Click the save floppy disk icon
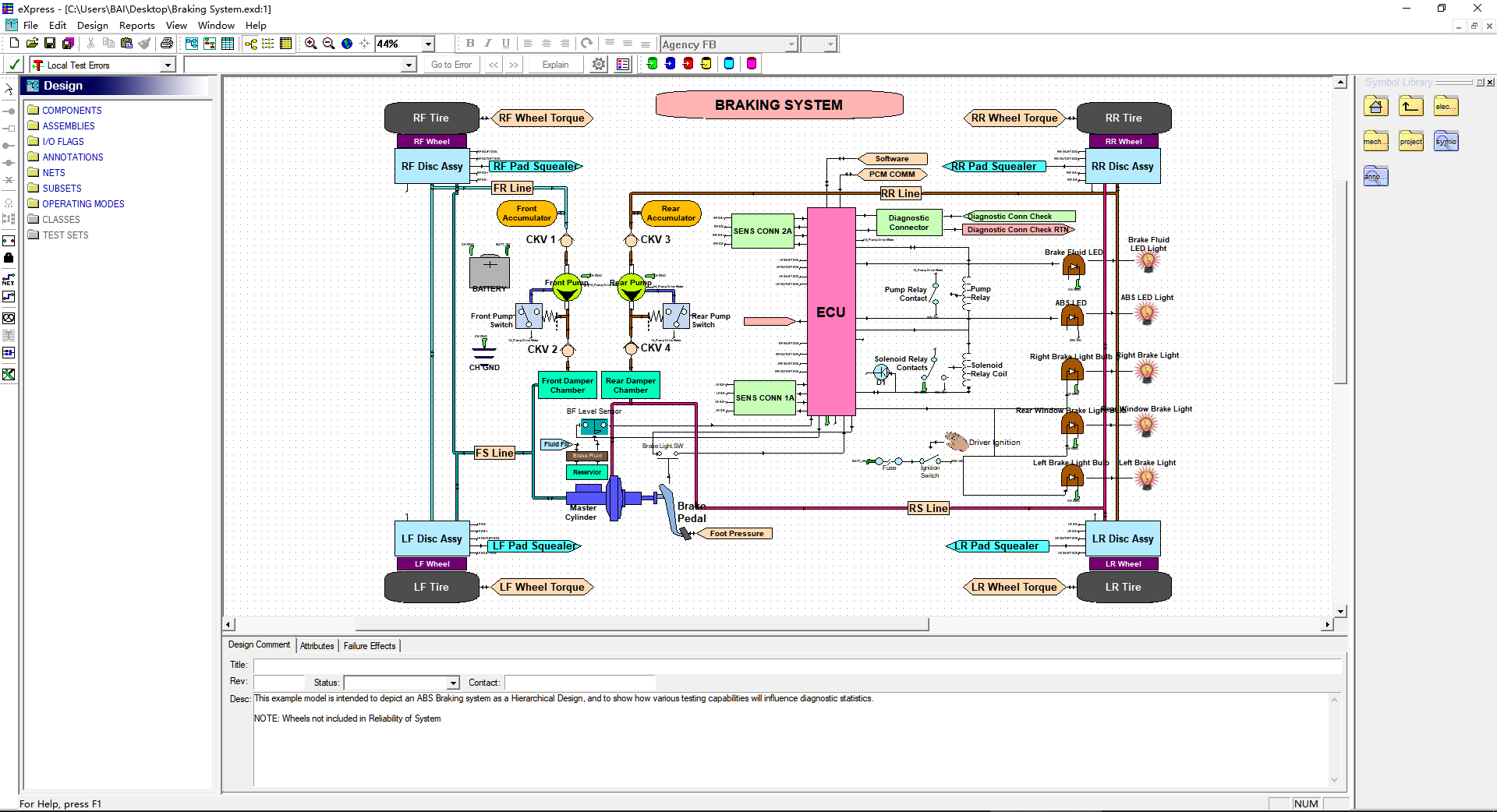The image size is (1497, 812). [50, 44]
